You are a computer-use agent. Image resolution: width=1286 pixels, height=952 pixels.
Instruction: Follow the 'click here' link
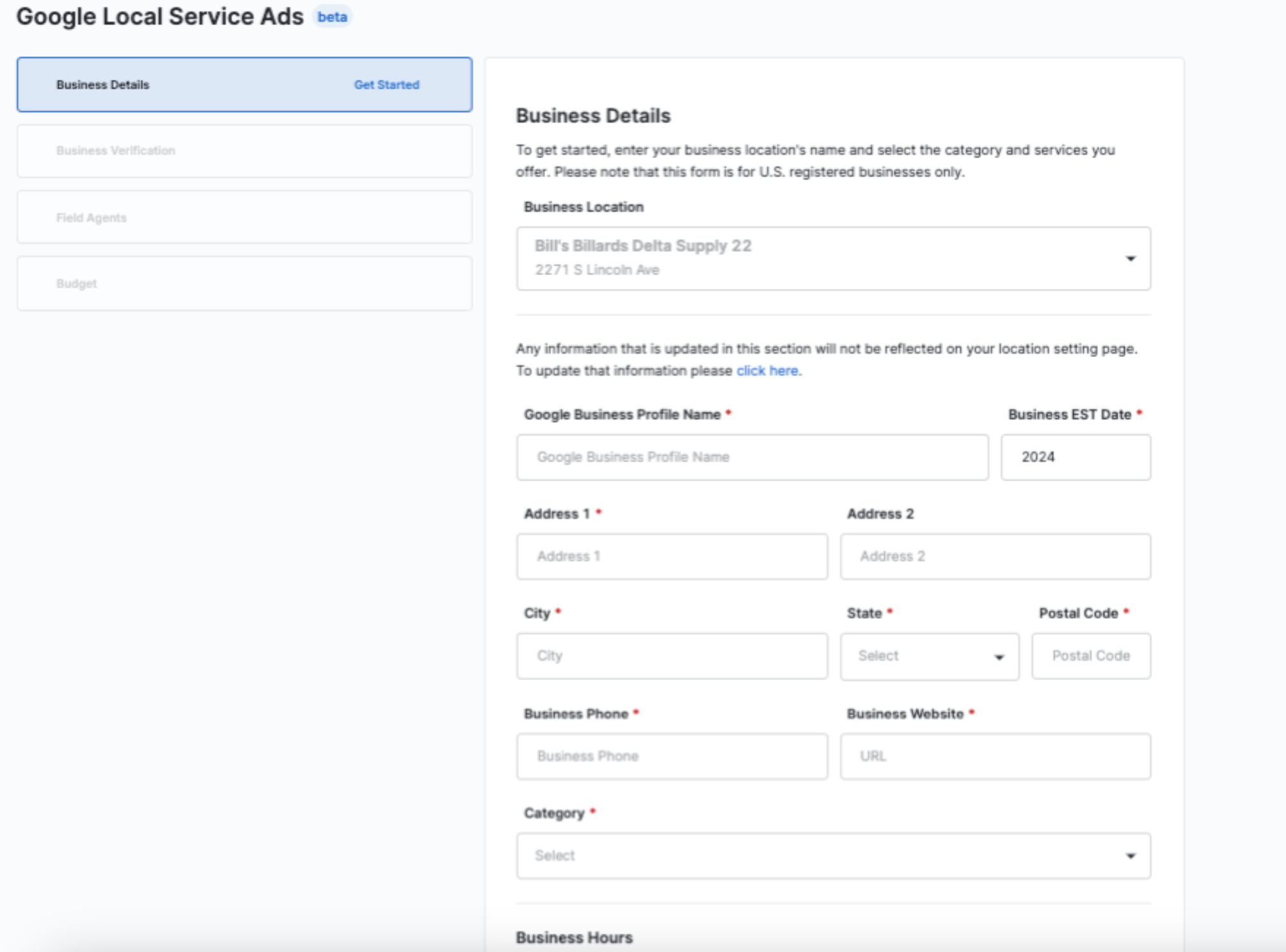click(766, 370)
